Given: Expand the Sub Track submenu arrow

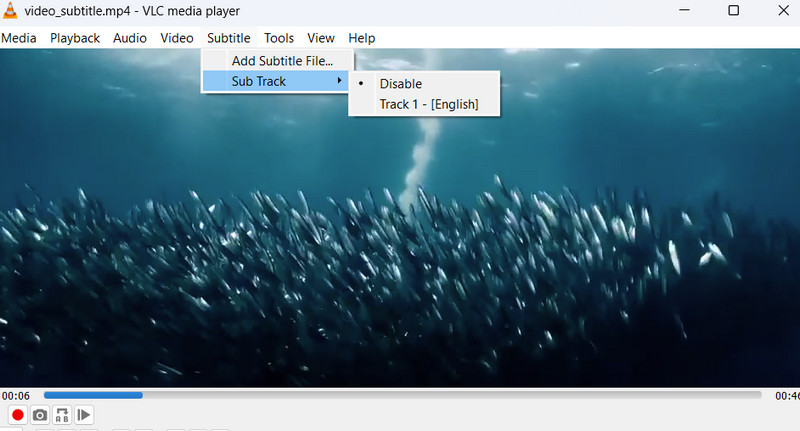Looking at the screenshot, I should coord(339,81).
